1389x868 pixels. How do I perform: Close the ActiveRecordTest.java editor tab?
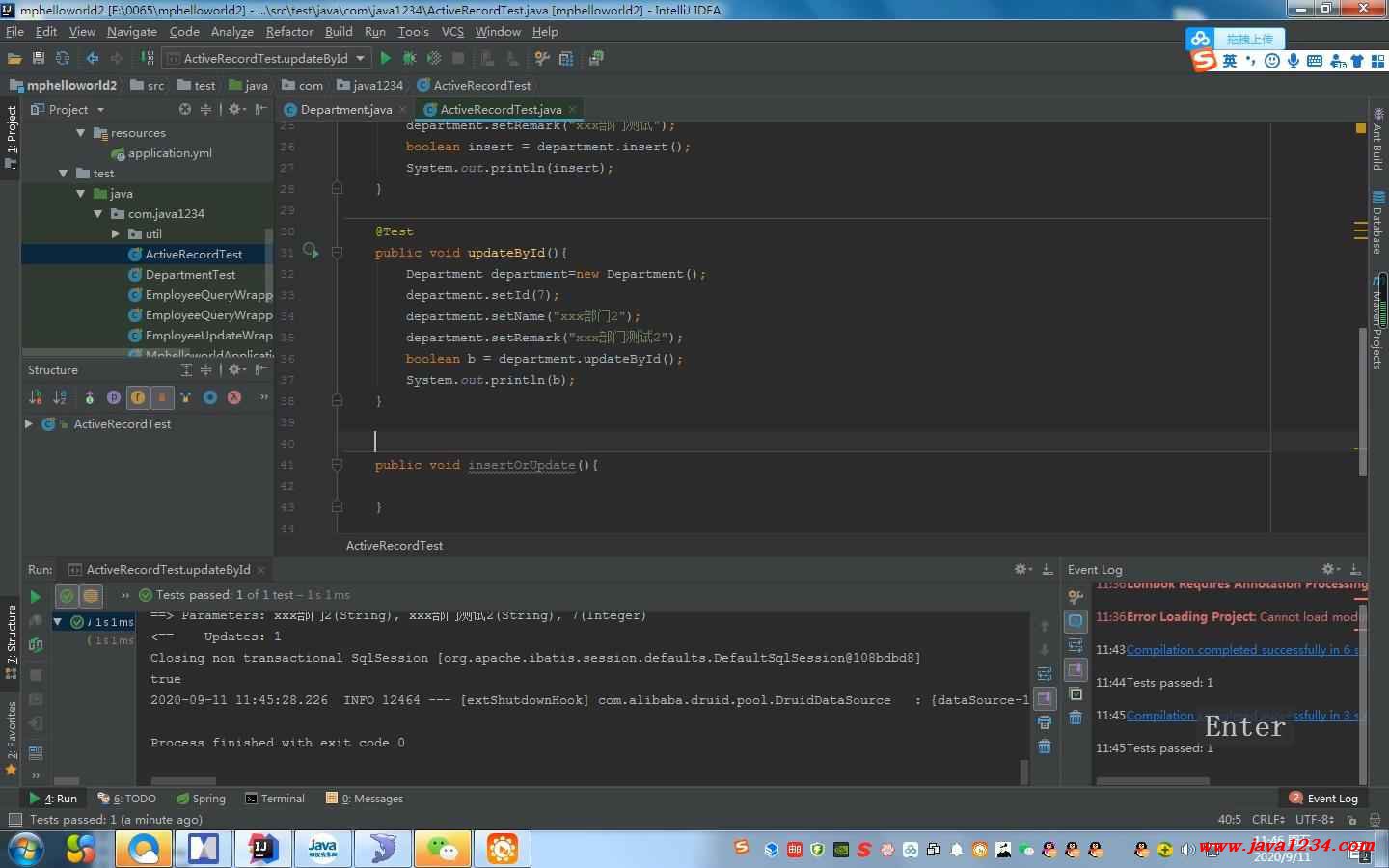(572, 109)
